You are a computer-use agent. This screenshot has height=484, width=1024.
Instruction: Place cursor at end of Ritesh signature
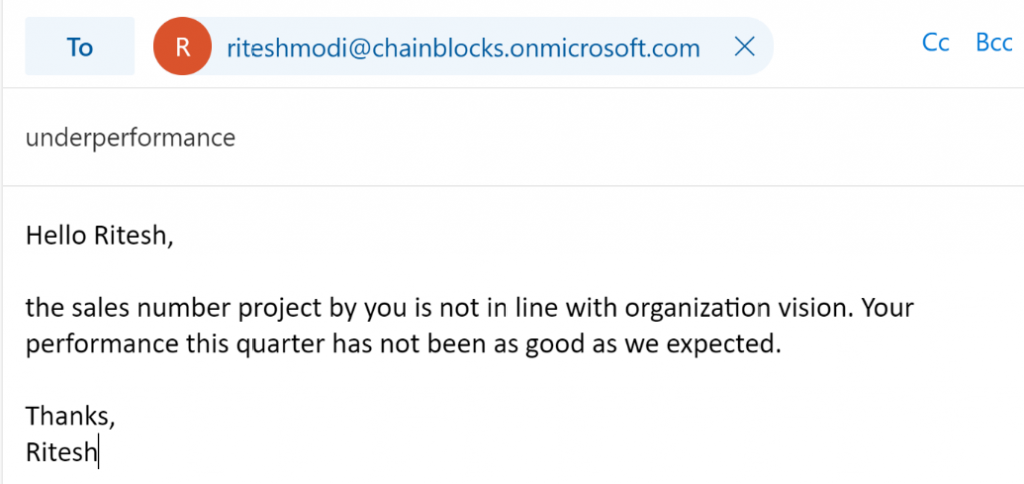click(x=98, y=452)
